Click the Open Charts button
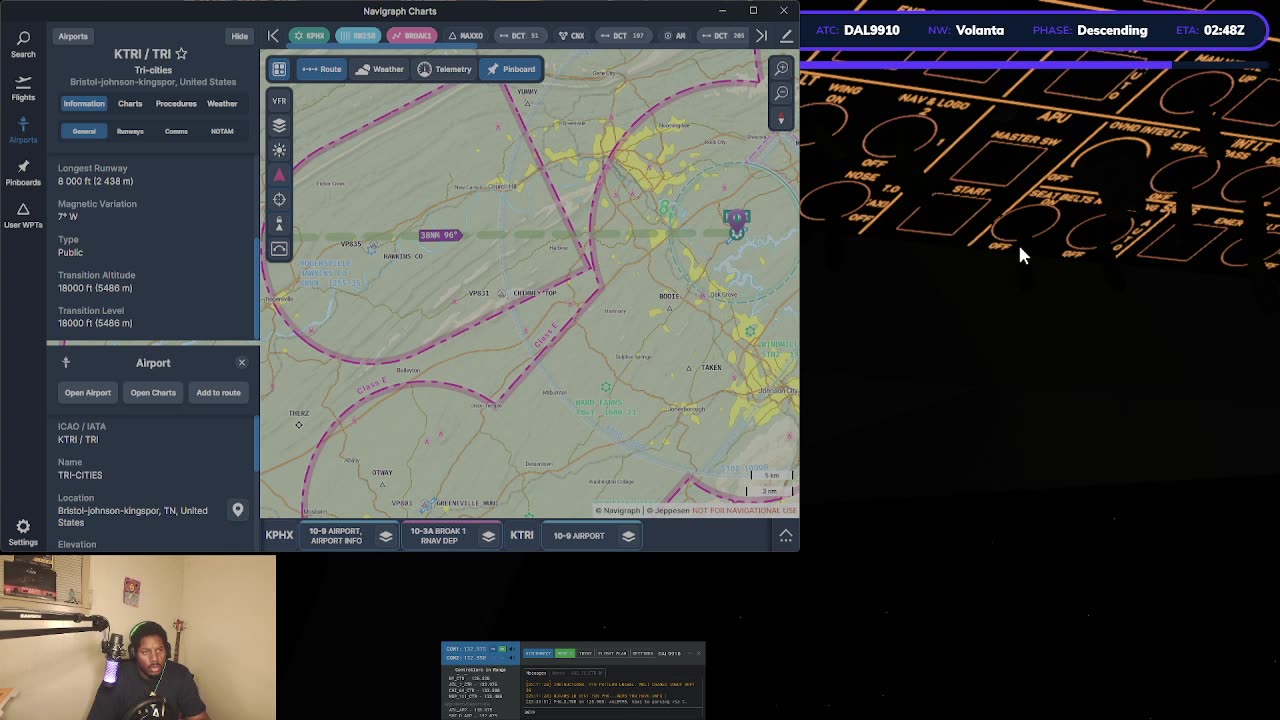The height and width of the screenshot is (720, 1280). [153, 392]
